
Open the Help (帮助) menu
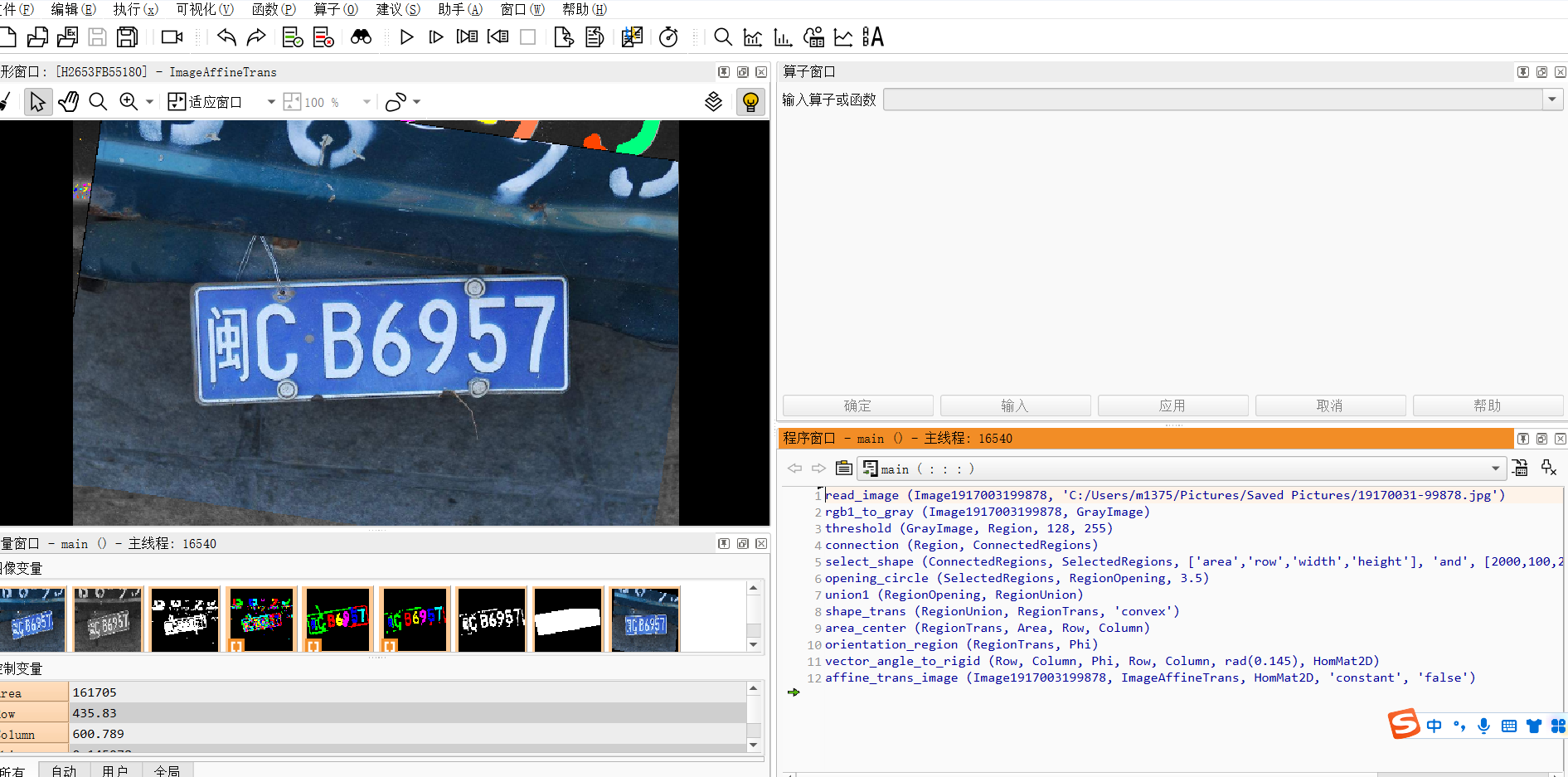(585, 9)
